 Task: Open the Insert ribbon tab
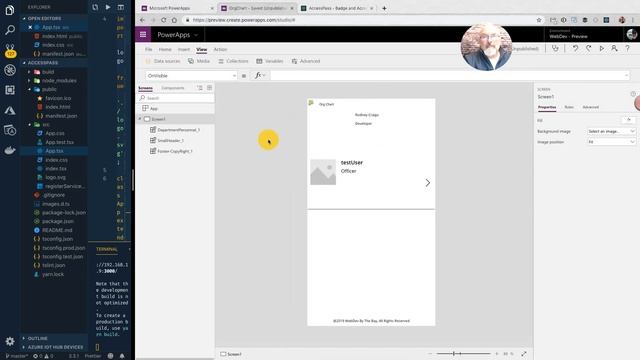point(184,49)
